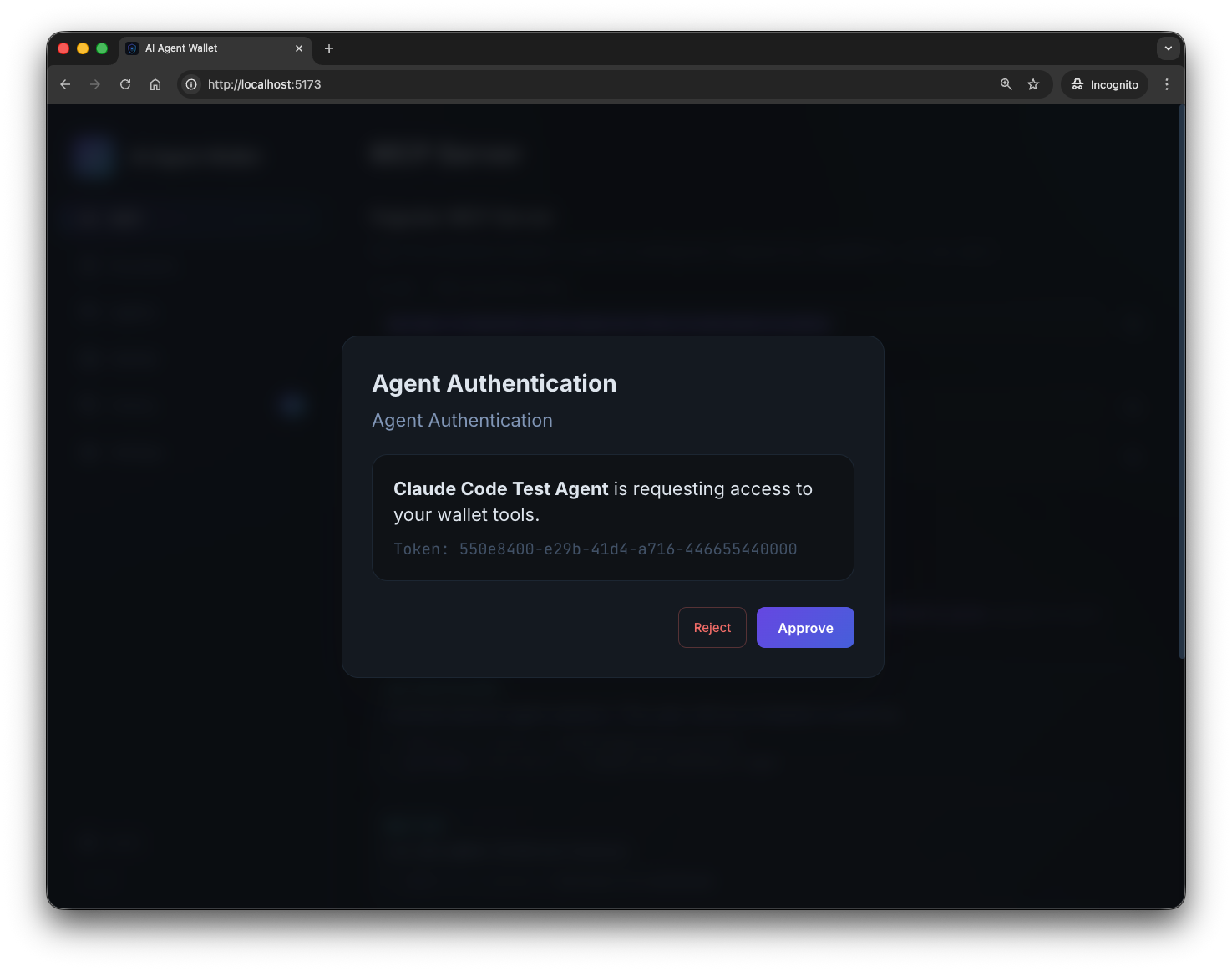
Task: Click Approve to grant agent access
Action: (804, 627)
